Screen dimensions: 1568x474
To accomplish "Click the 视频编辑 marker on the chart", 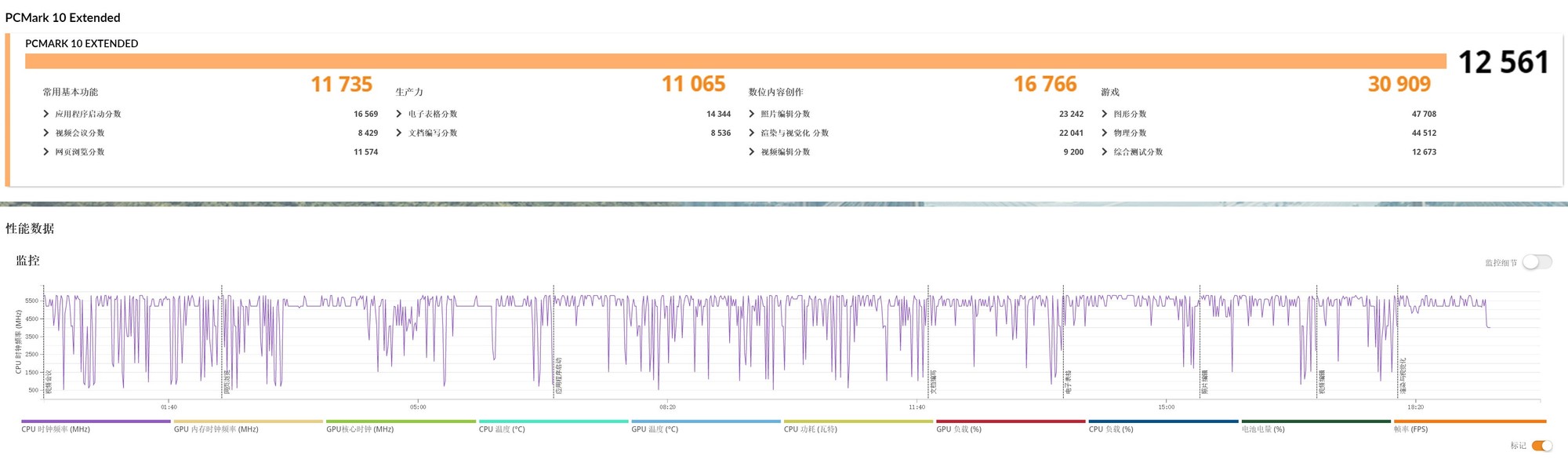I will (x=1321, y=382).
